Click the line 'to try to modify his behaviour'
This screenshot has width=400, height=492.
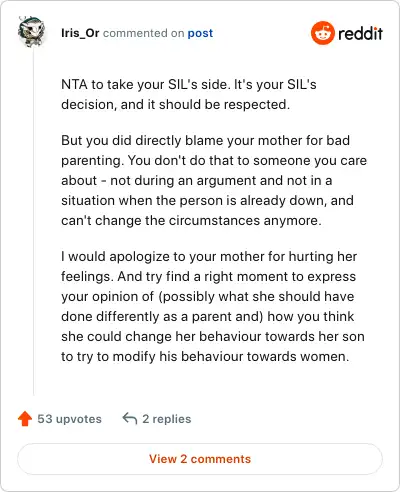click(205, 357)
